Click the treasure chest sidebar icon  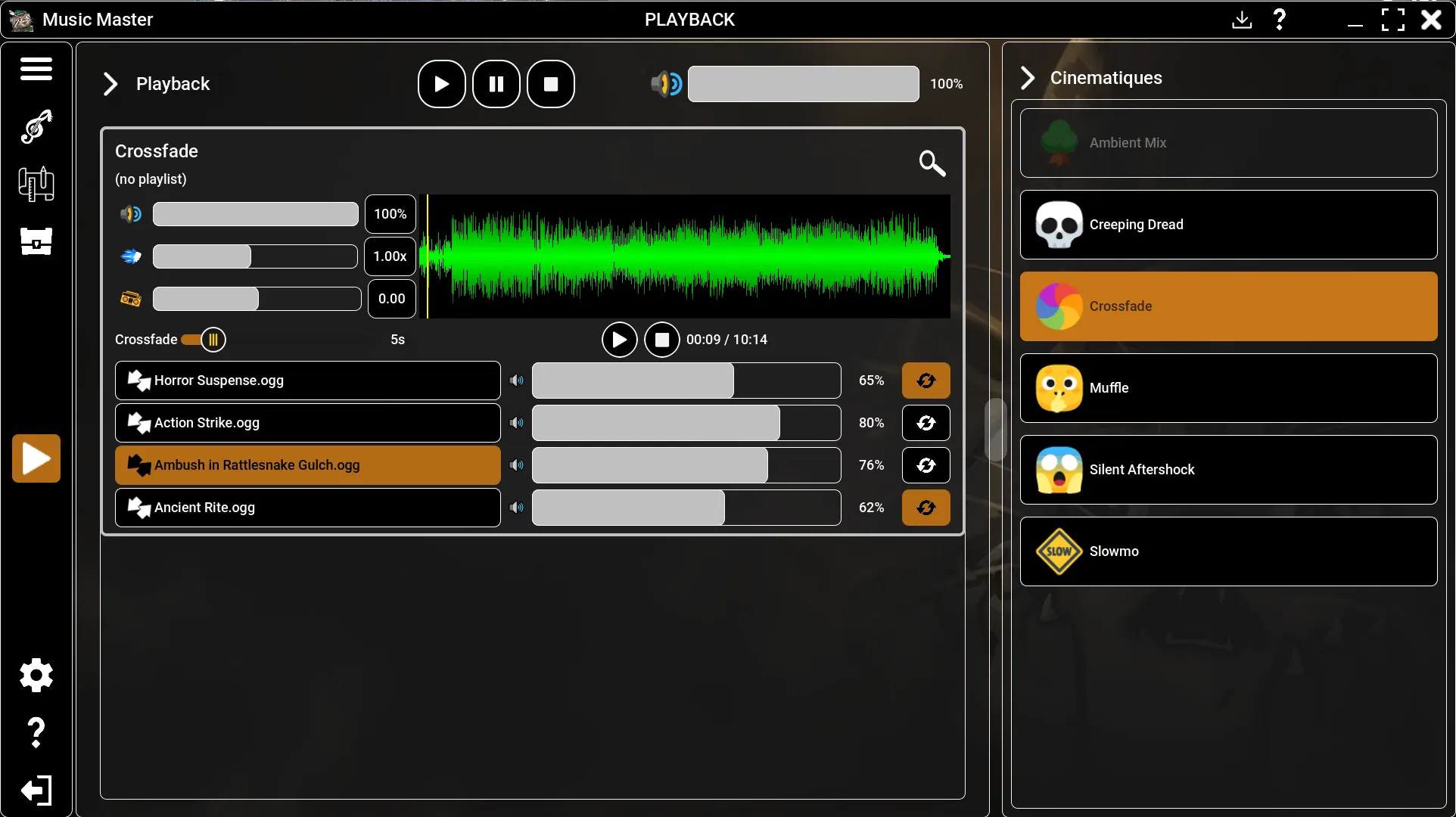tap(36, 241)
